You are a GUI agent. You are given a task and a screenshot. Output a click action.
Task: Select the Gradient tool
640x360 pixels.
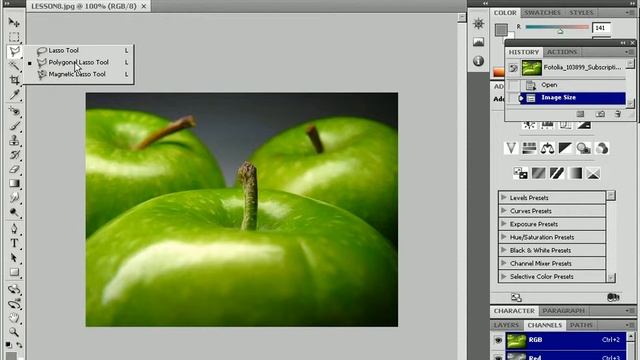[14, 183]
